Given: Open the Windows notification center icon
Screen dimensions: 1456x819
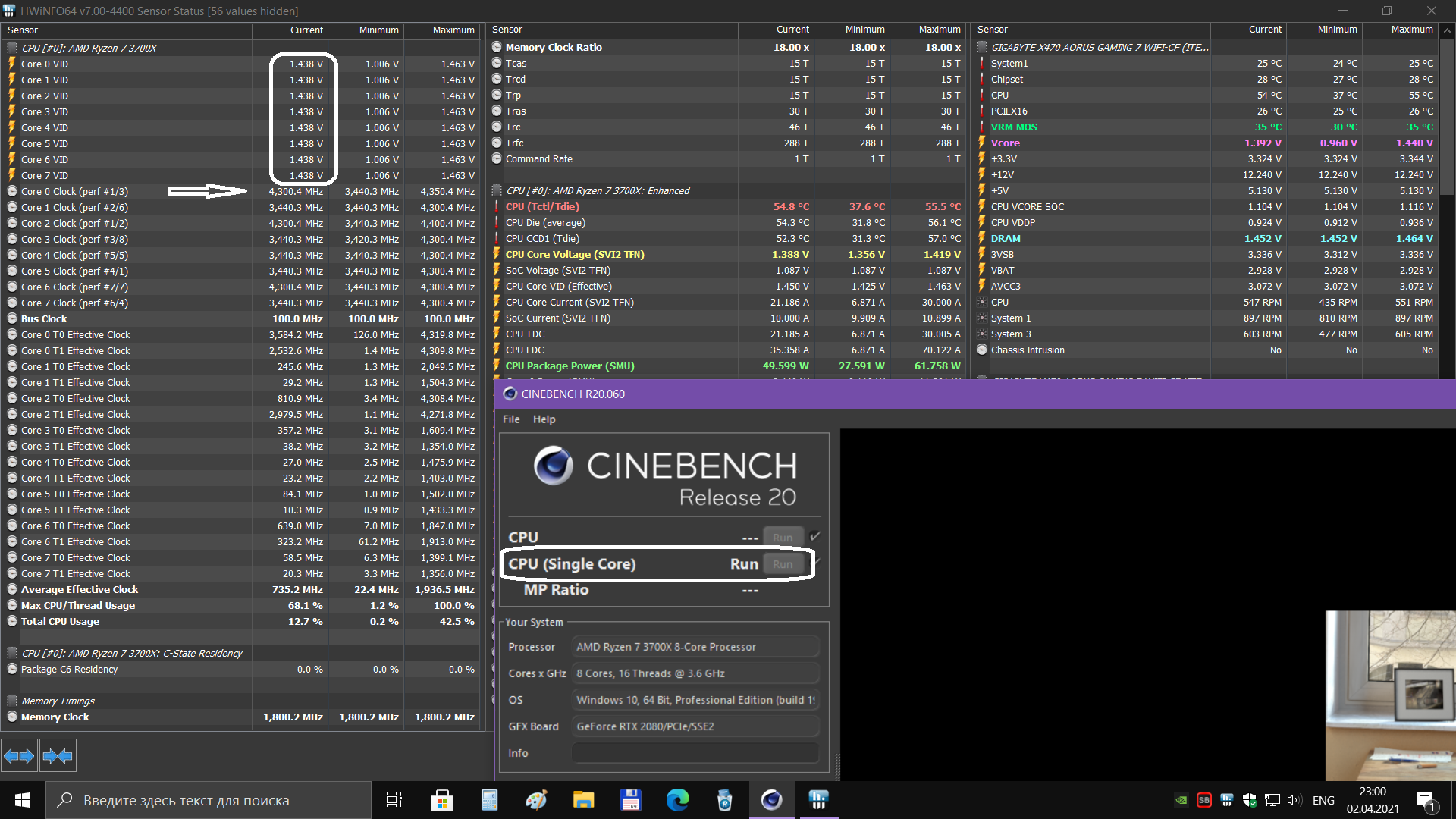Looking at the screenshot, I should click(1426, 800).
